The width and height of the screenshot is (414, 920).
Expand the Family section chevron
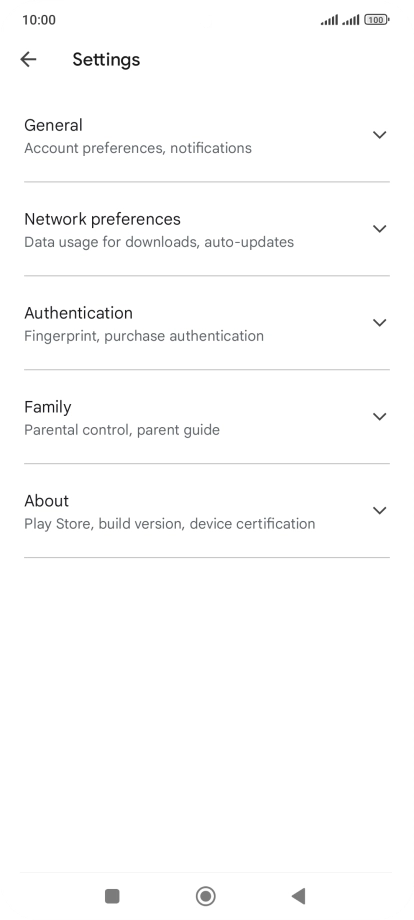(379, 417)
